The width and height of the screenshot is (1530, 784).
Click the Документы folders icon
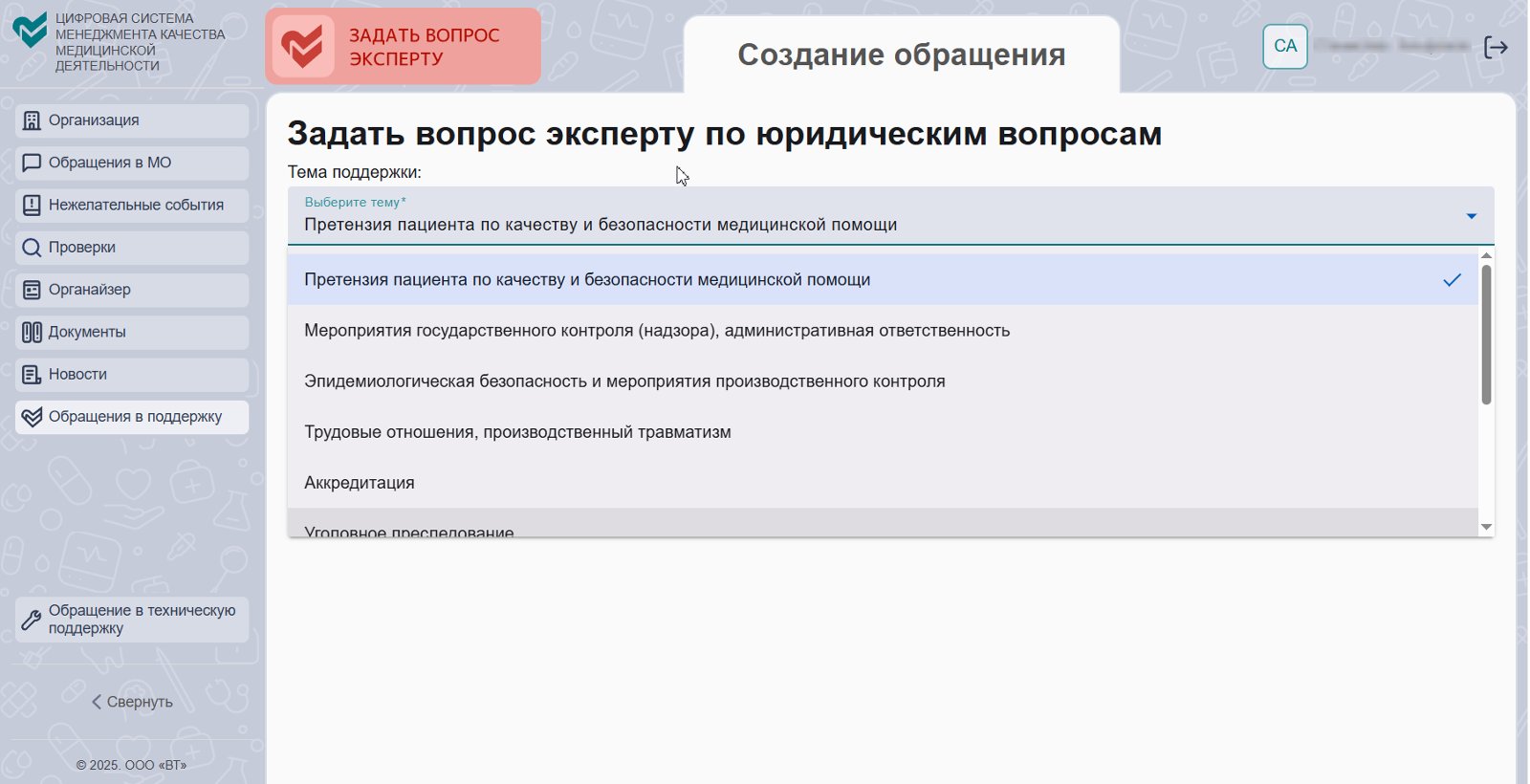(32, 332)
